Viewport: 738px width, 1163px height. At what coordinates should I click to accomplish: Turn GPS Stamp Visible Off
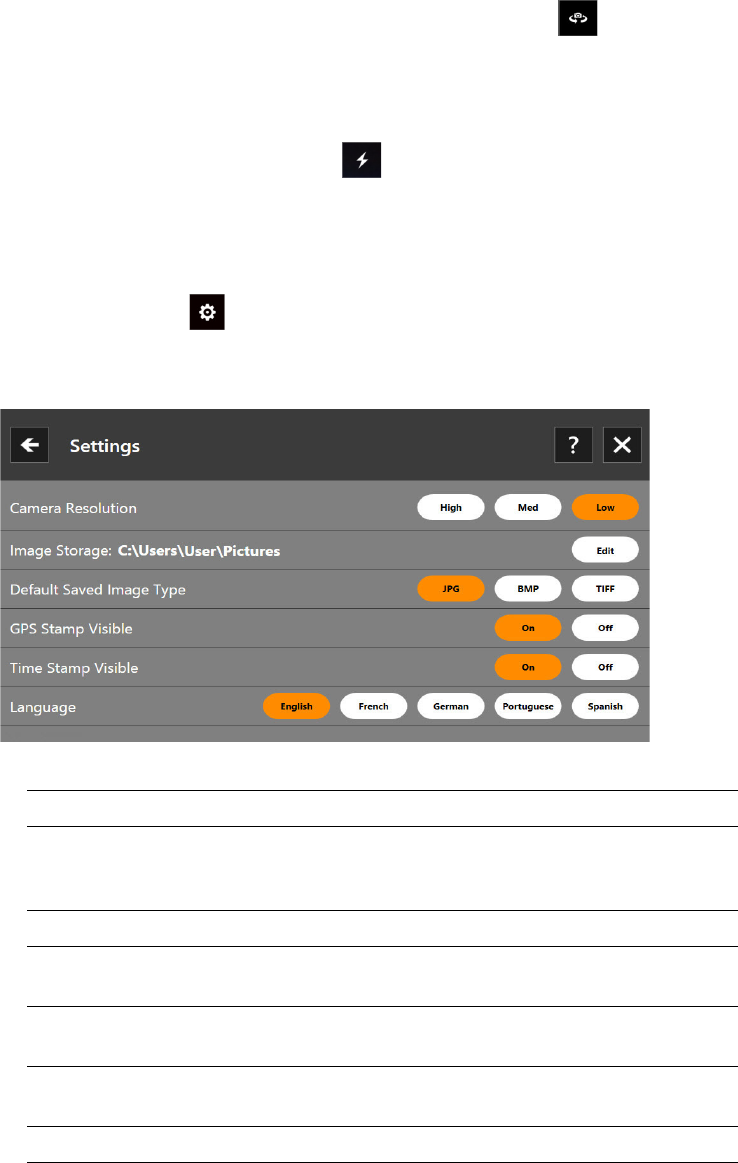click(605, 628)
